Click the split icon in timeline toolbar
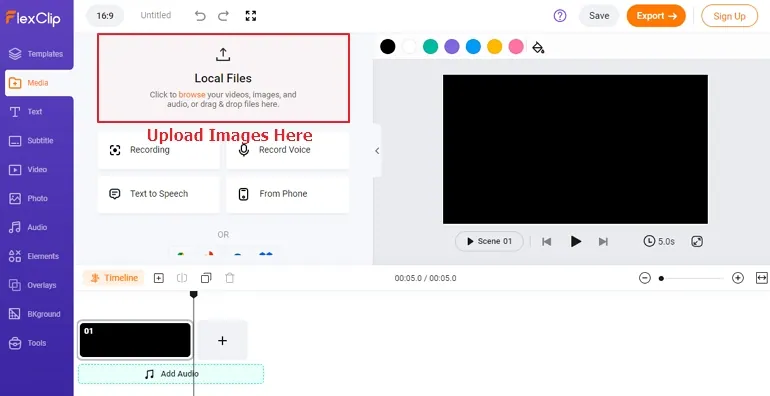The width and height of the screenshot is (770, 396). (x=182, y=278)
